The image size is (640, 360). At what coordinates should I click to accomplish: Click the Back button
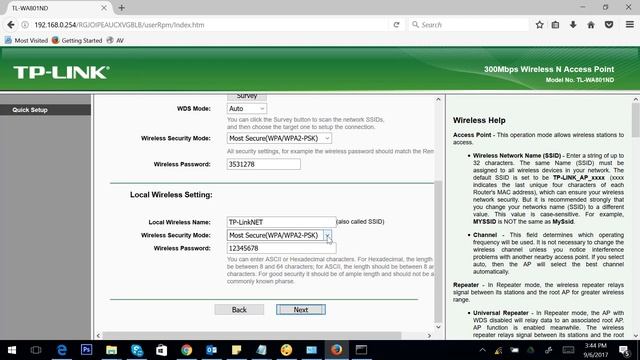coord(239,310)
